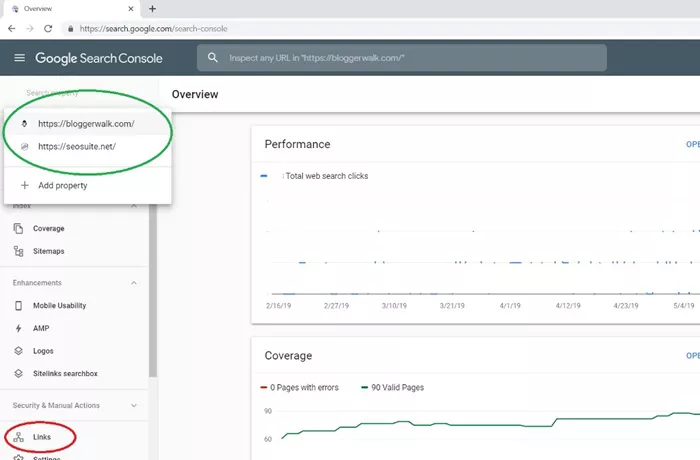The image size is (700, 460).
Task: Click the 4/1/19 date on performance axis
Action: (510, 306)
